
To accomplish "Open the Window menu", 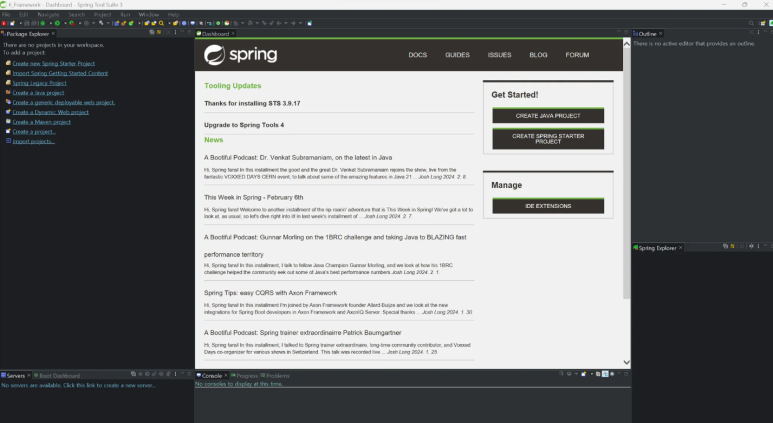I will [148, 15].
